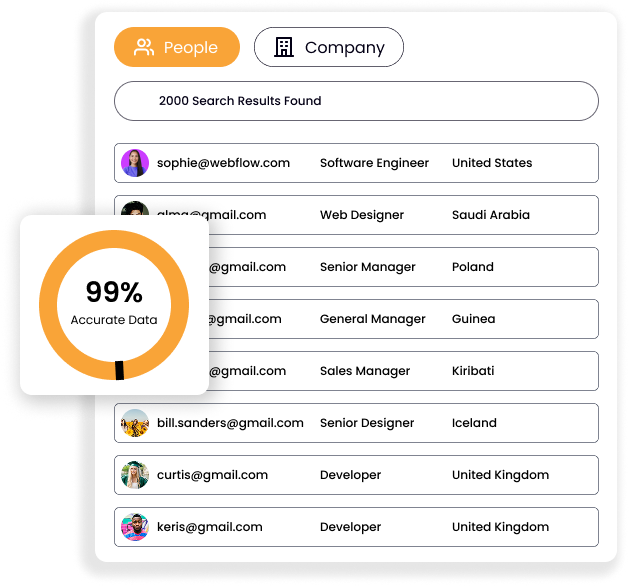
Task: Select the People tab
Action: (x=177, y=47)
